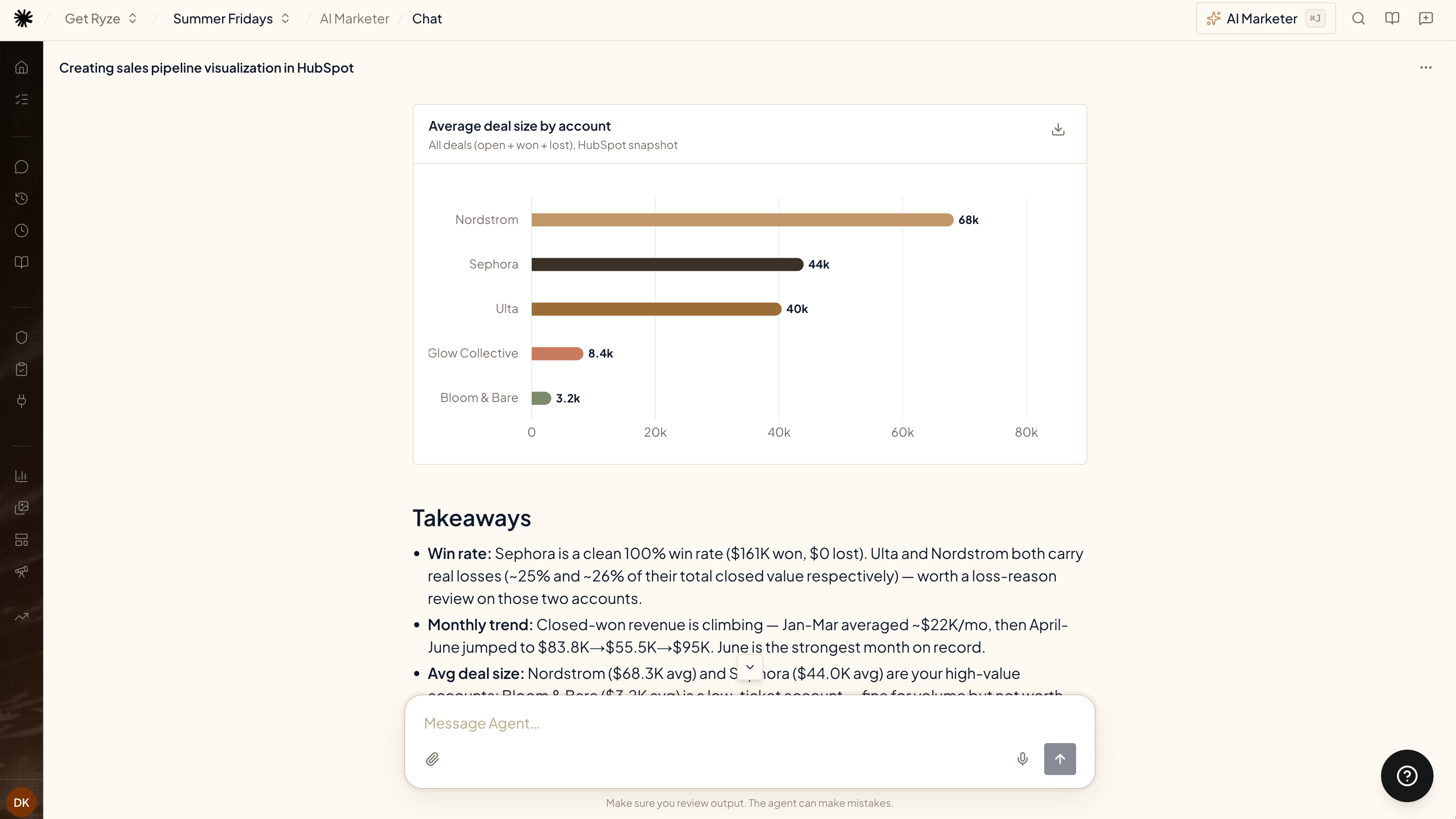Click the HubSpot snapshot chart subtitle
The width and height of the screenshot is (1456, 819).
tap(553, 145)
